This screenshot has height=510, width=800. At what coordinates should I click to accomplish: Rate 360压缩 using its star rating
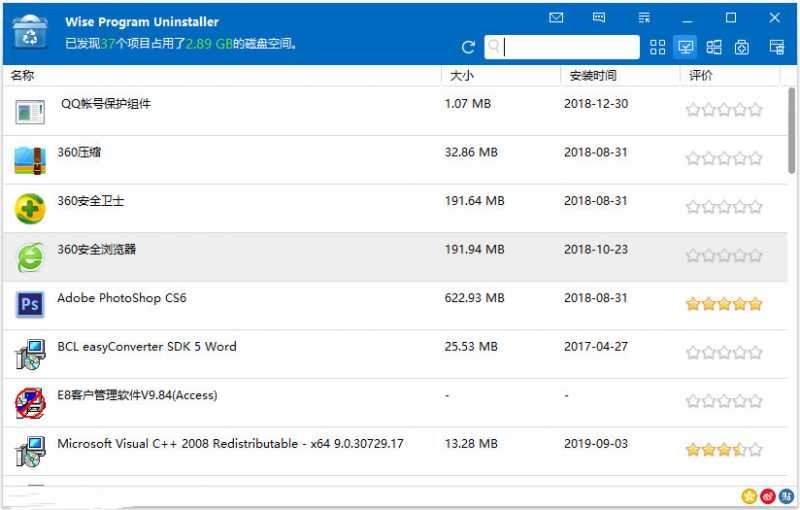[x=724, y=158]
